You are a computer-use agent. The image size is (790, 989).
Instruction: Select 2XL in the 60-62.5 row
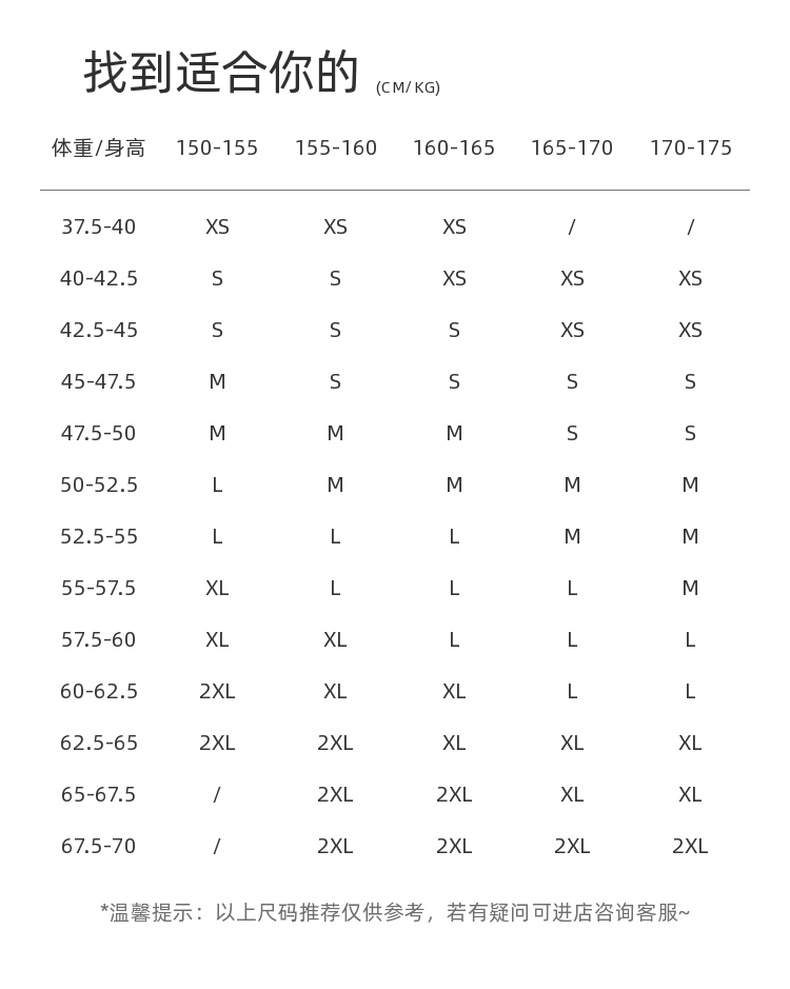tap(217, 691)
